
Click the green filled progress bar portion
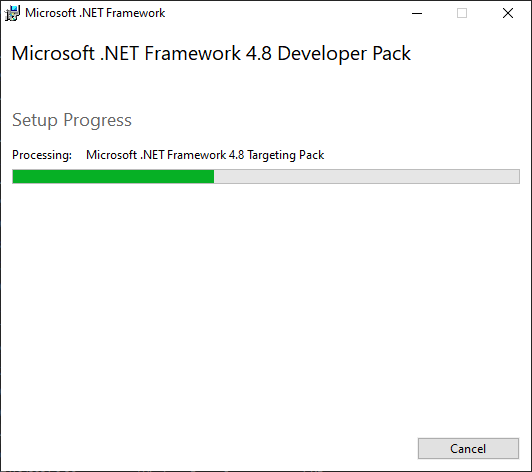(113, 176)
